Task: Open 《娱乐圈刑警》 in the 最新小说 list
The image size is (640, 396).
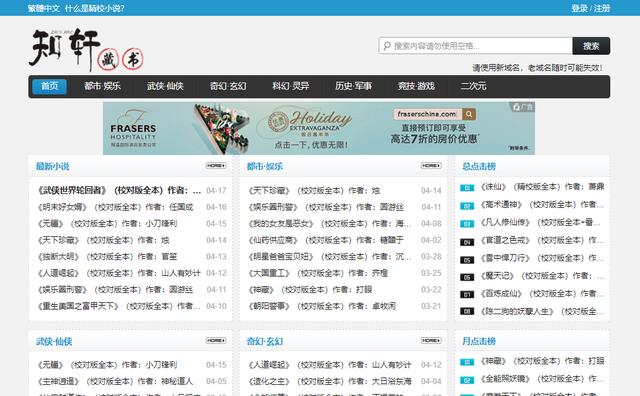Action: point(115,289)
